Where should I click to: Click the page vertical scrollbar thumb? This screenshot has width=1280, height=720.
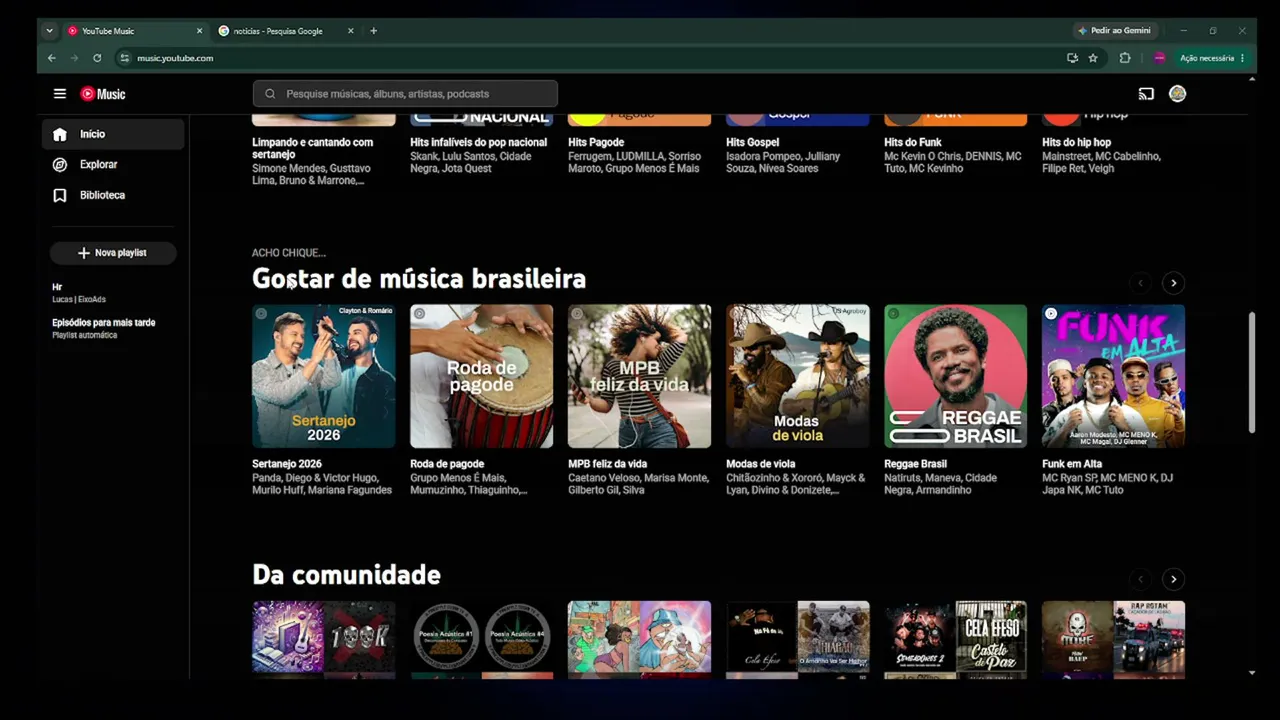click(x=1252, y=372)
